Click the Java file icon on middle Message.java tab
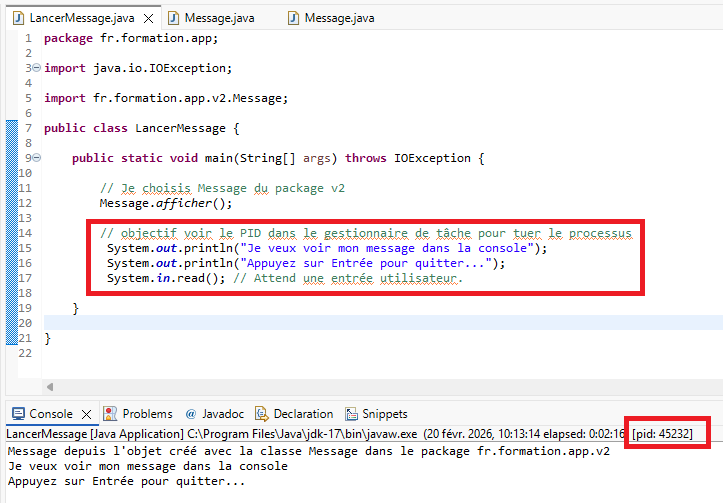Screen dimensions: 723x503 [x=174, y=18]
